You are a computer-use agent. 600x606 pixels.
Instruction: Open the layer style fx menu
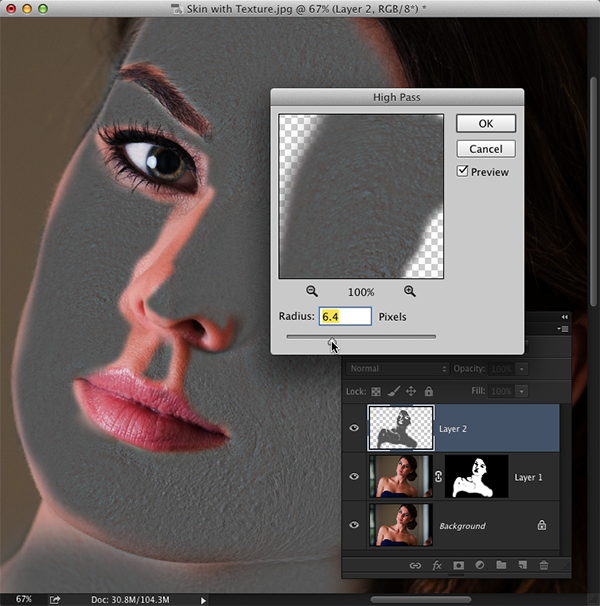(x=437, y=565)
